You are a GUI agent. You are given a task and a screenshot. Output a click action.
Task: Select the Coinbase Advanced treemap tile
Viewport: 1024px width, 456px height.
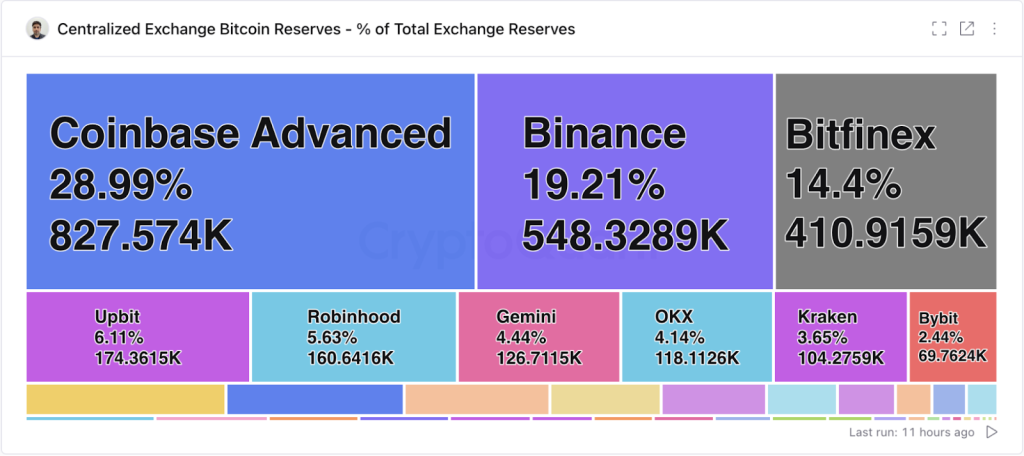click(x=250, y=181)
